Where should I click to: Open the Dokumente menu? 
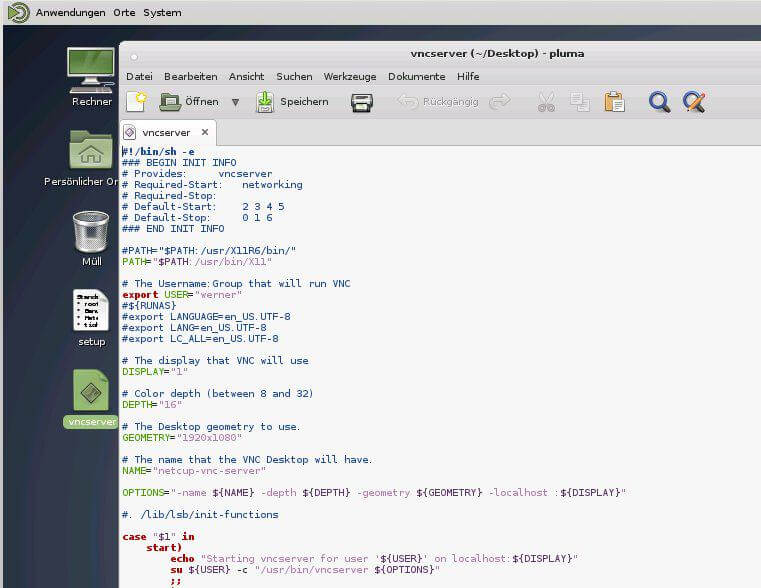[416, 76]
